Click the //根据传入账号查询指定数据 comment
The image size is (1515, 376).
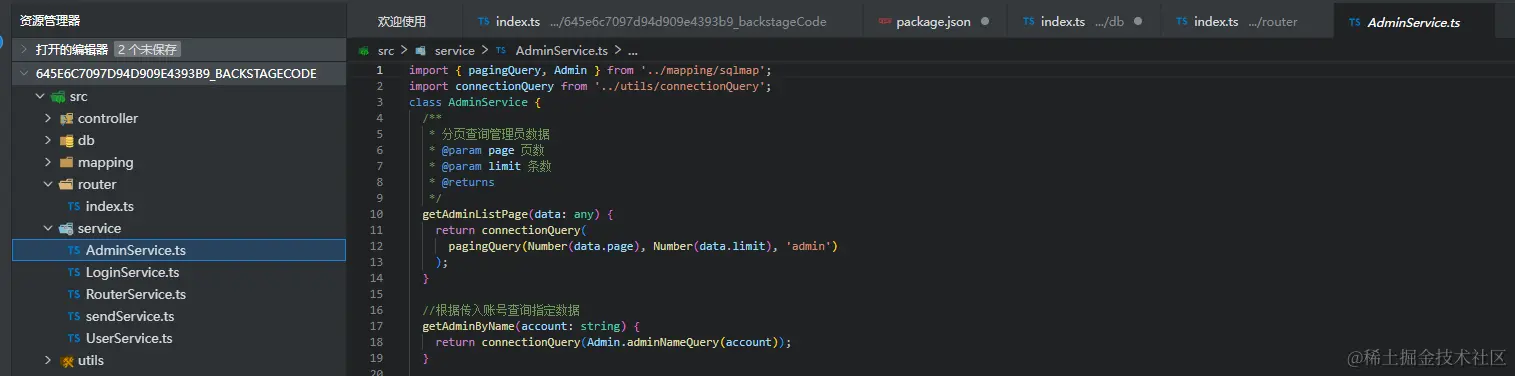pos(501,310)
